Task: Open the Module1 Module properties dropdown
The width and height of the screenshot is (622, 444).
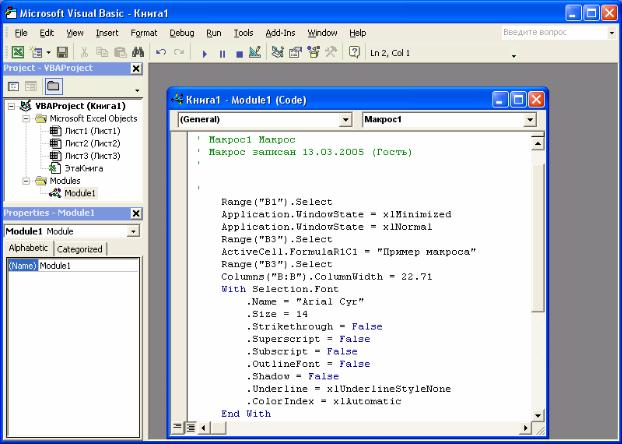Action: pos(134,231)
